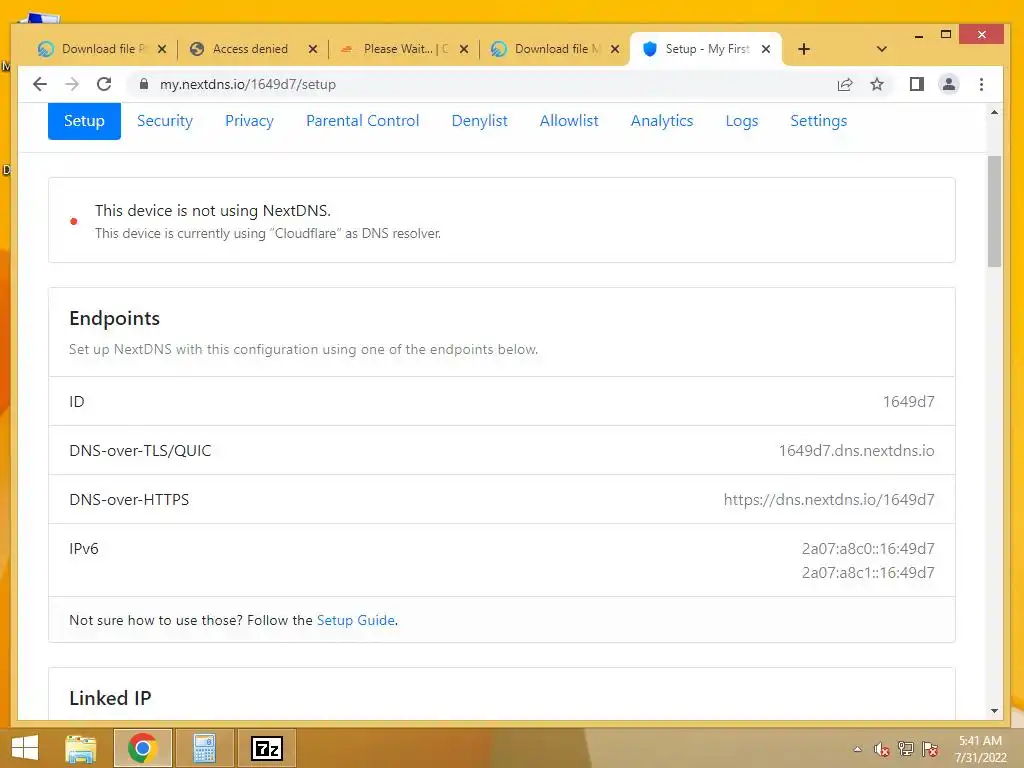Minimize the Chrome window
The height and width of the screenshot is (768, 1024).
point(919,35)
